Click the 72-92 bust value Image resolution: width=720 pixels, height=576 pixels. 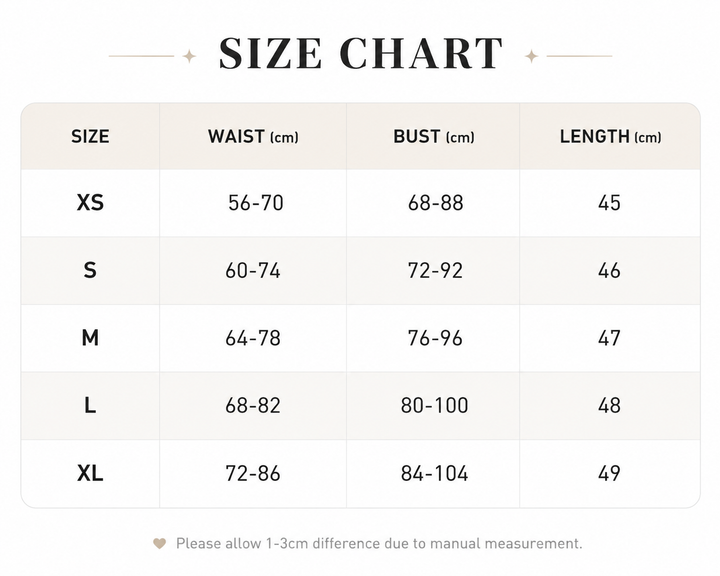pyautogui.click(x=435, y=271)
